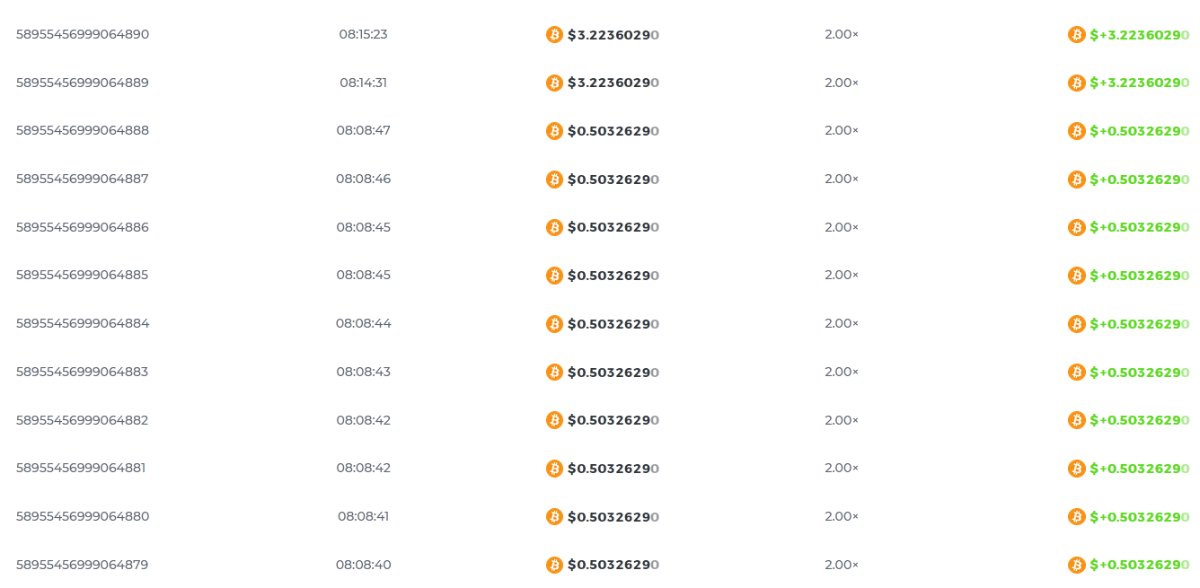This screenshot has width=1200, height=588.
Task: Click Bitcoin icon beside profit for ID ending 4889
Action: coord(1076,83)
